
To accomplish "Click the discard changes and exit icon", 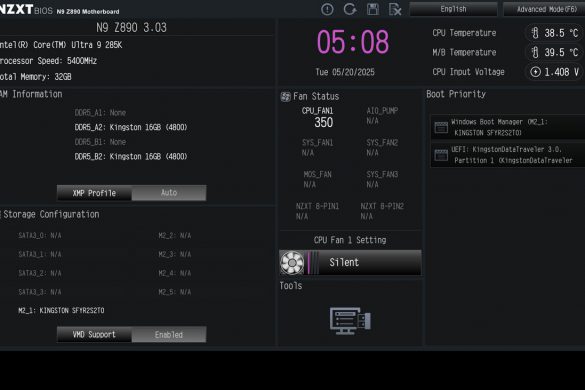I will pyautogui.click(x=395, y=9).
